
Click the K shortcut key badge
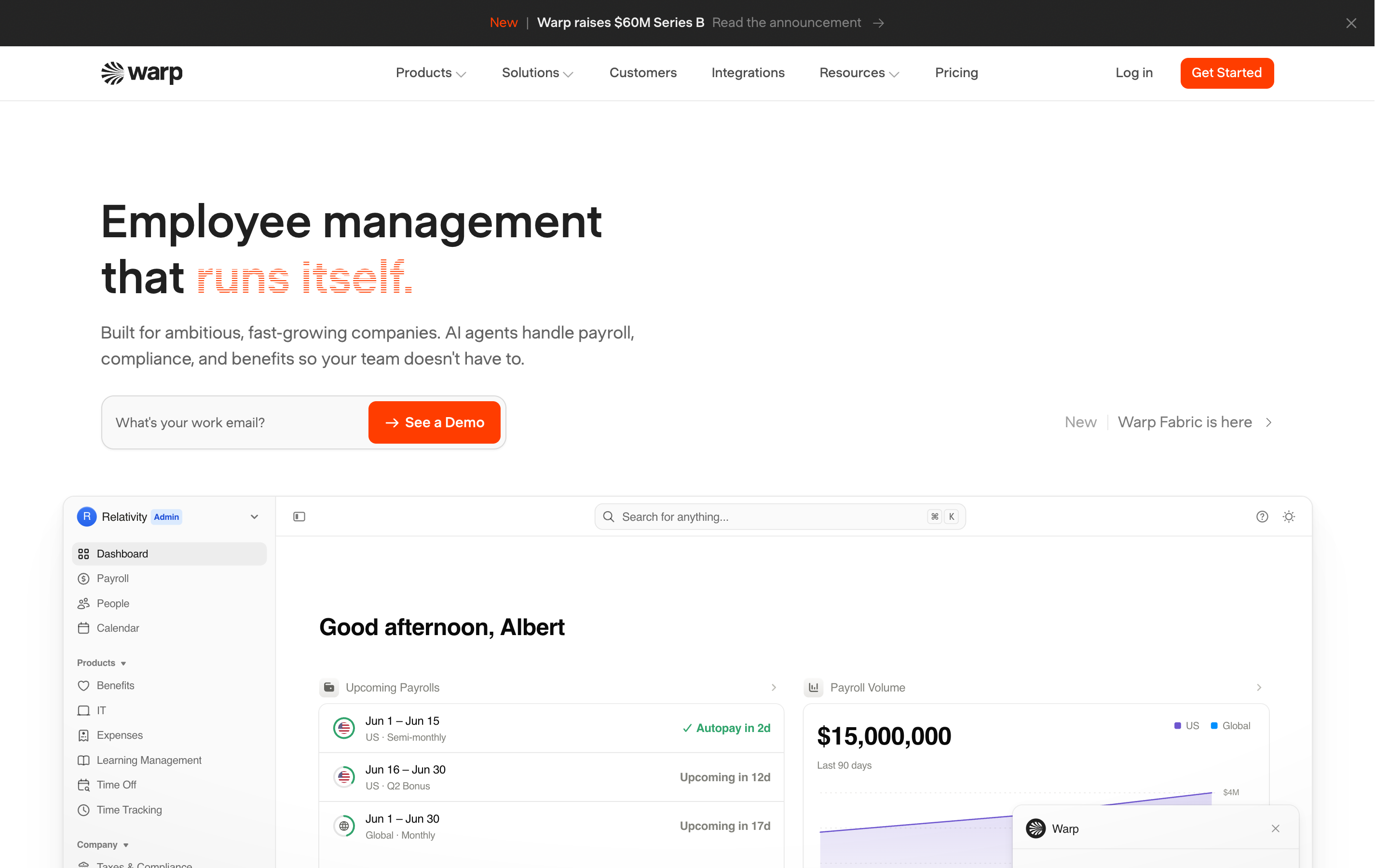coord(951,516)
